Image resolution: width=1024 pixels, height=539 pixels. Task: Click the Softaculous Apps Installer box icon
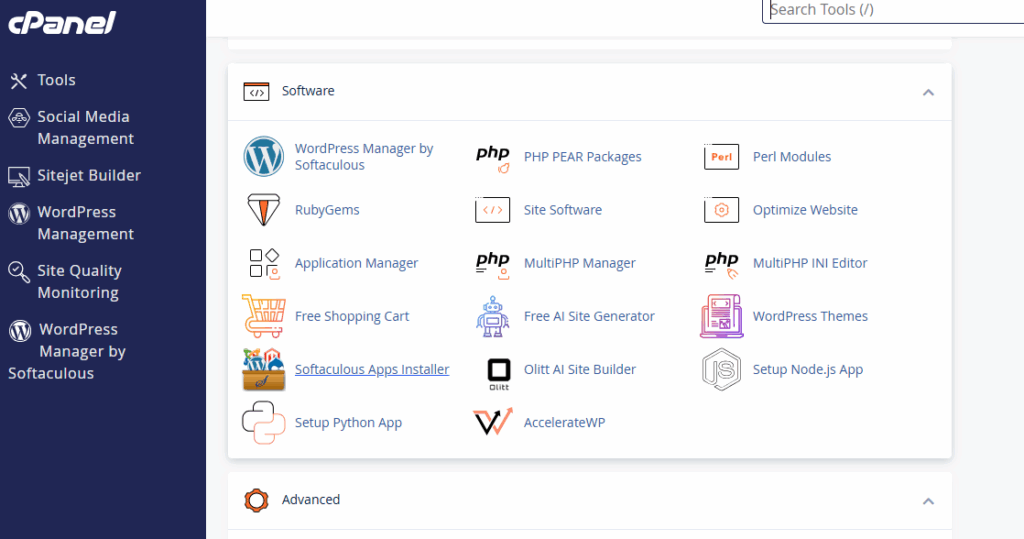click(x=264, y=370)
